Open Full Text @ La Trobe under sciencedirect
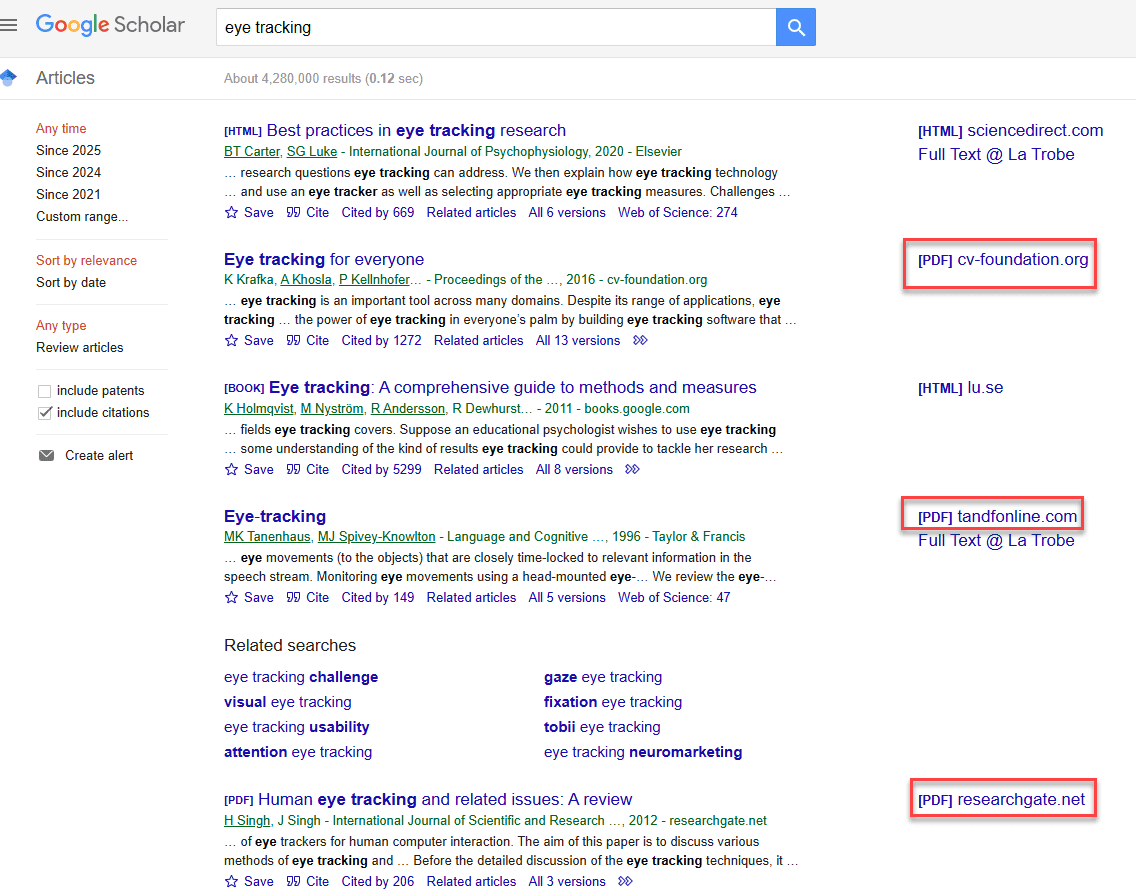 click(996, 154)
